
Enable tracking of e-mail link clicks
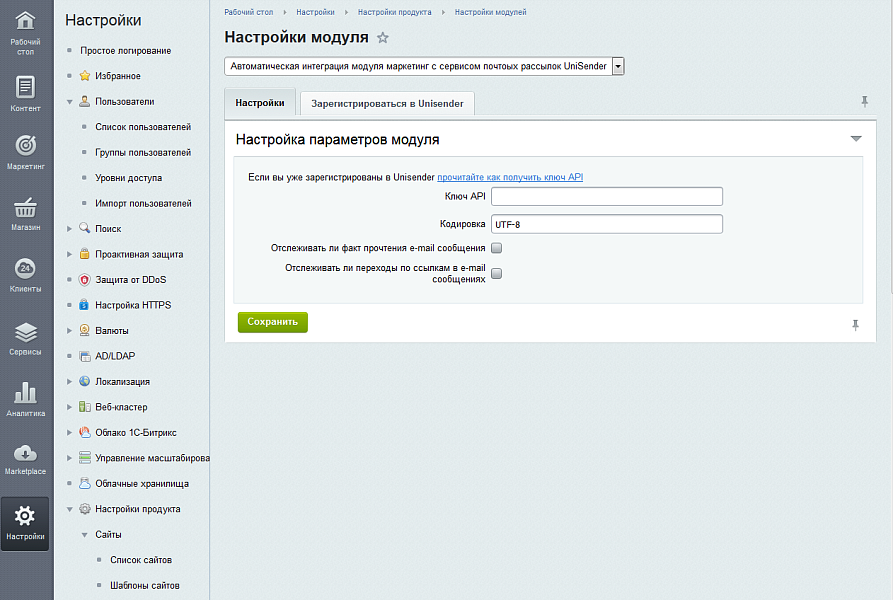496,274
